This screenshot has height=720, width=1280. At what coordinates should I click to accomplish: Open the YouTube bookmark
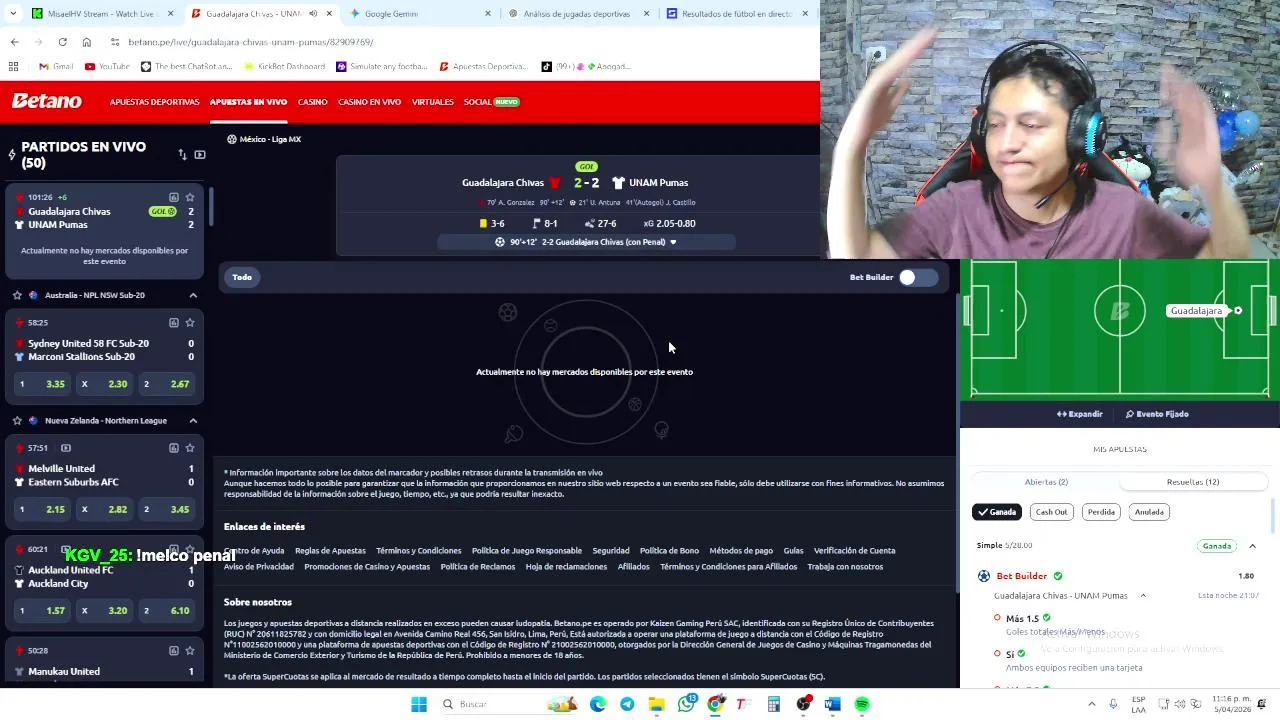tap(107, 67)
